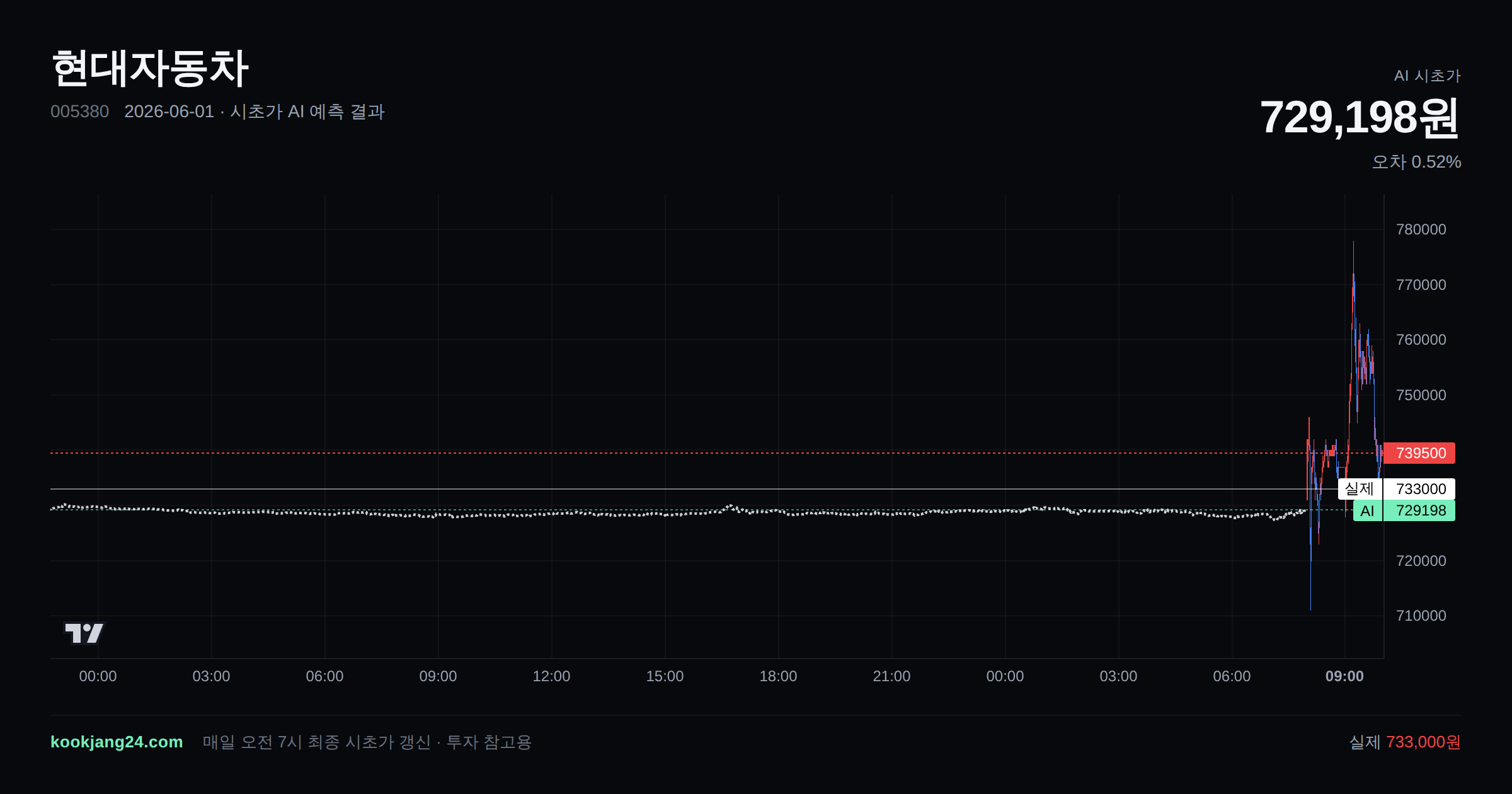Click the AI 시초가 label
Image resolution: width=1512 pixels, height=794 pixels.
[x=1428, y=76]
